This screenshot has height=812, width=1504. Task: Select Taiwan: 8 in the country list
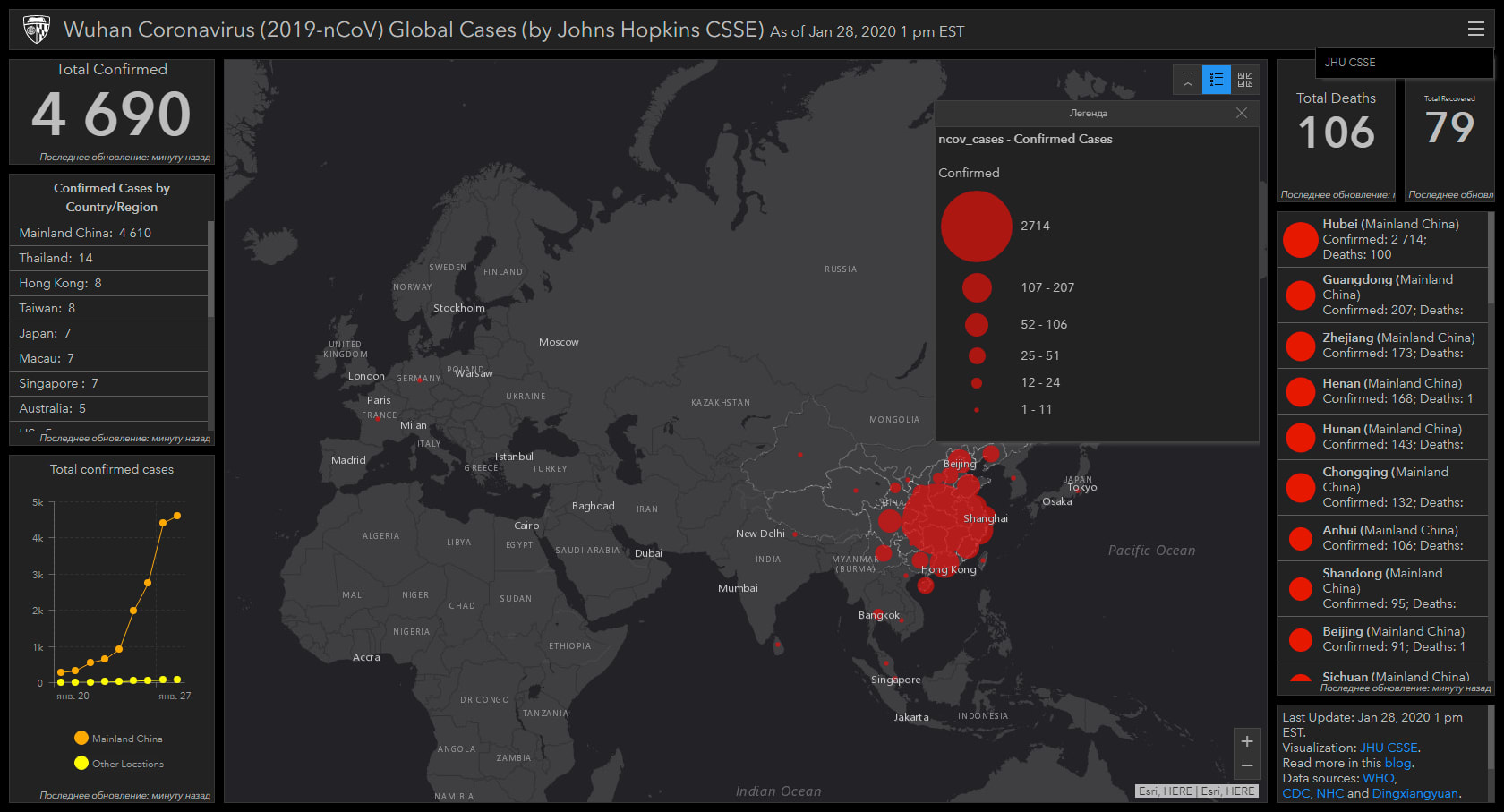point(108,308)
